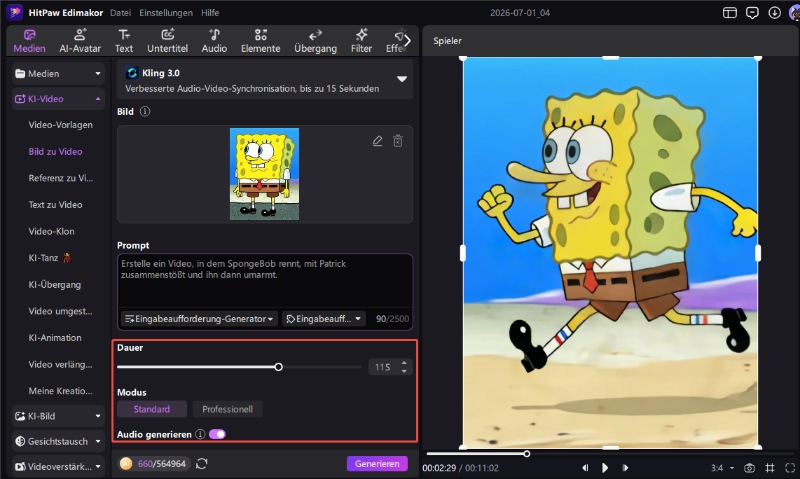Step to the previous frame in the player
800x479 pixels.
585,468
